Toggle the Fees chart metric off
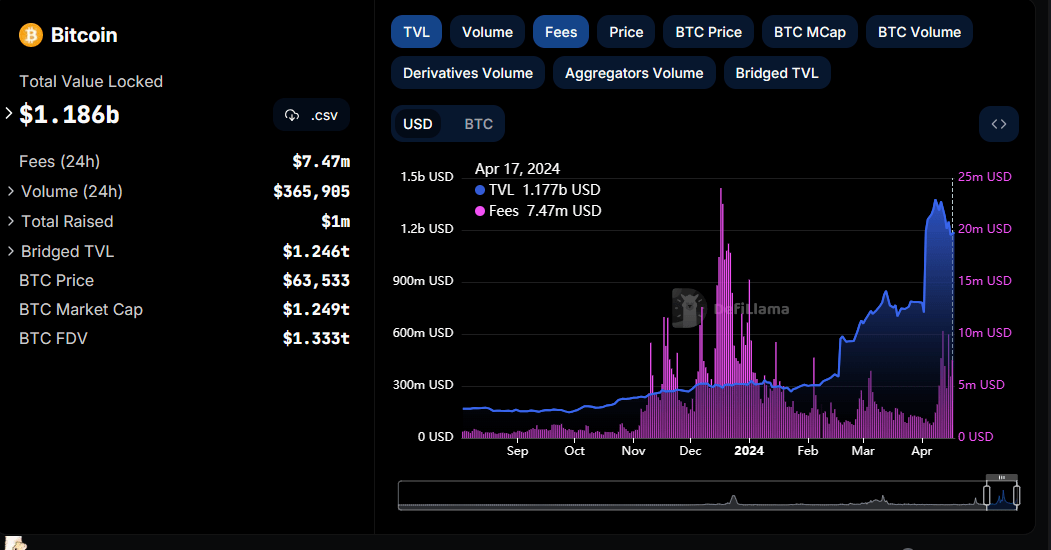Screen dimensions: 1051x550 pos(560,32)
